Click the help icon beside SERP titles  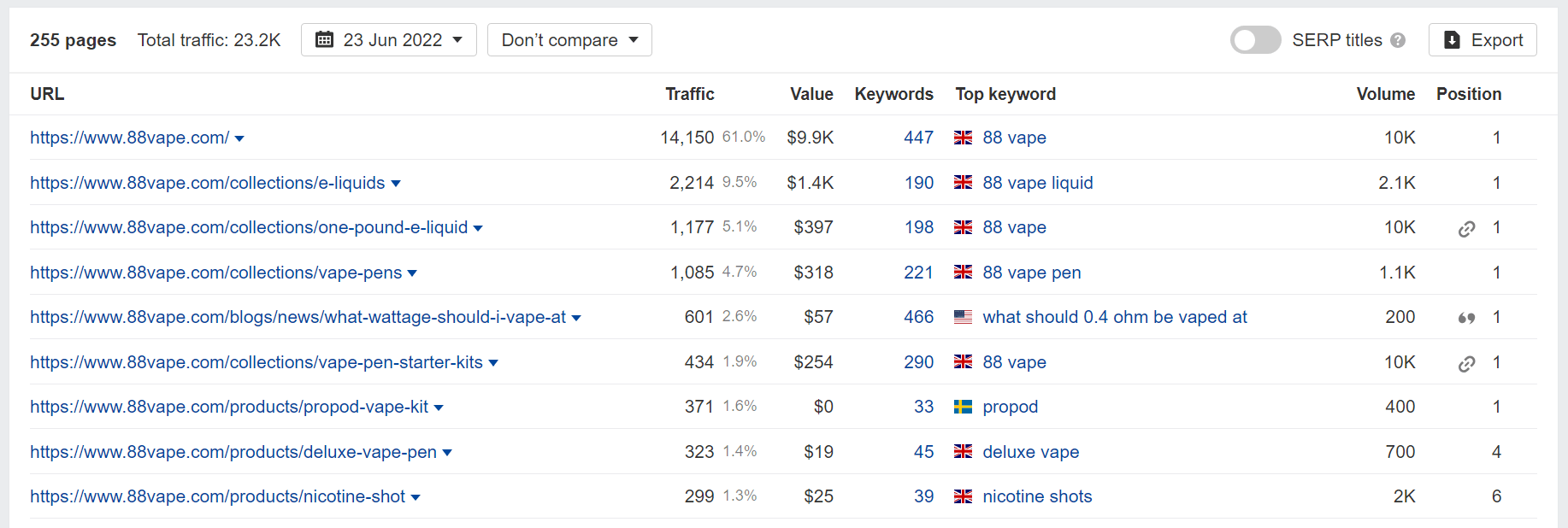point(1398,40)
